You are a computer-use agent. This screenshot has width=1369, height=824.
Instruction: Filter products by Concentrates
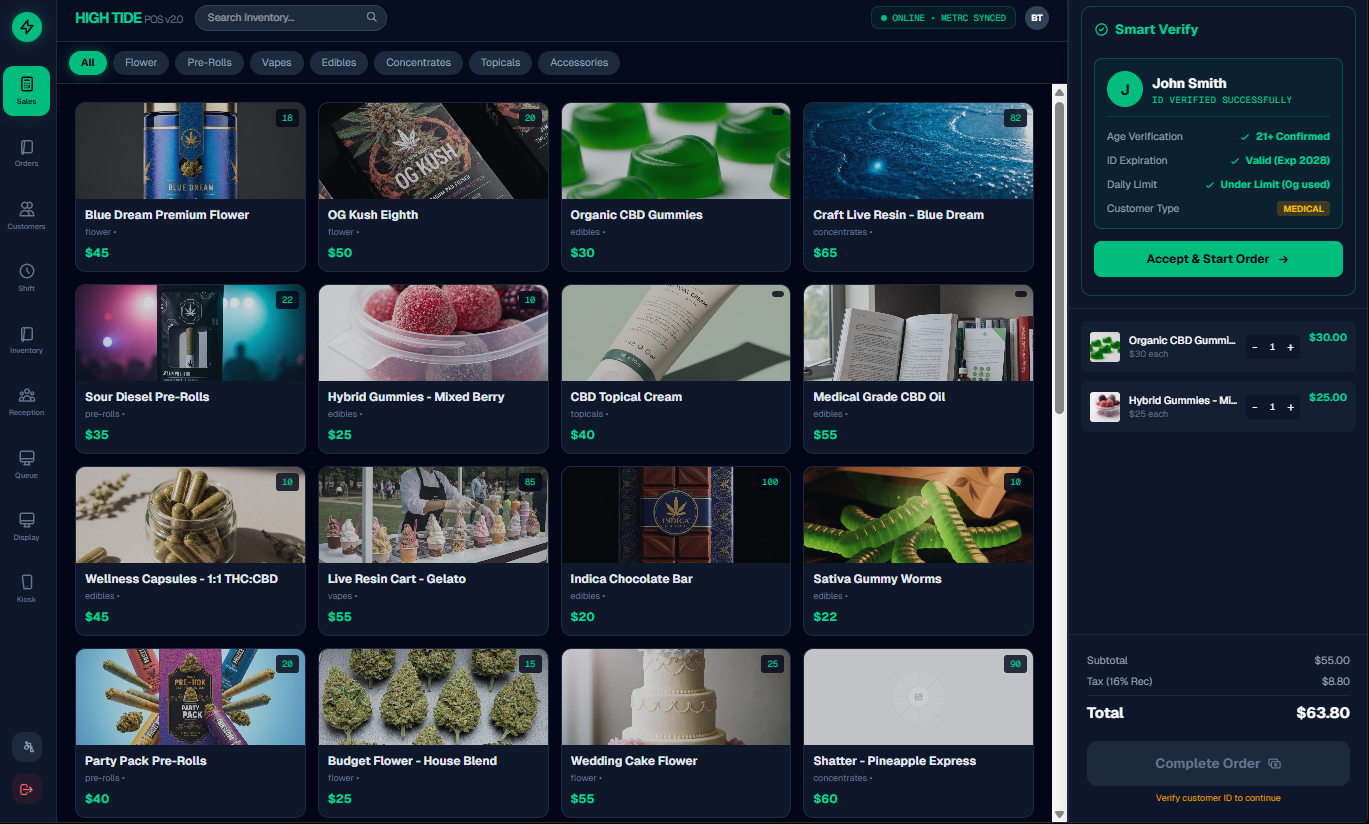tap(418, 63)
